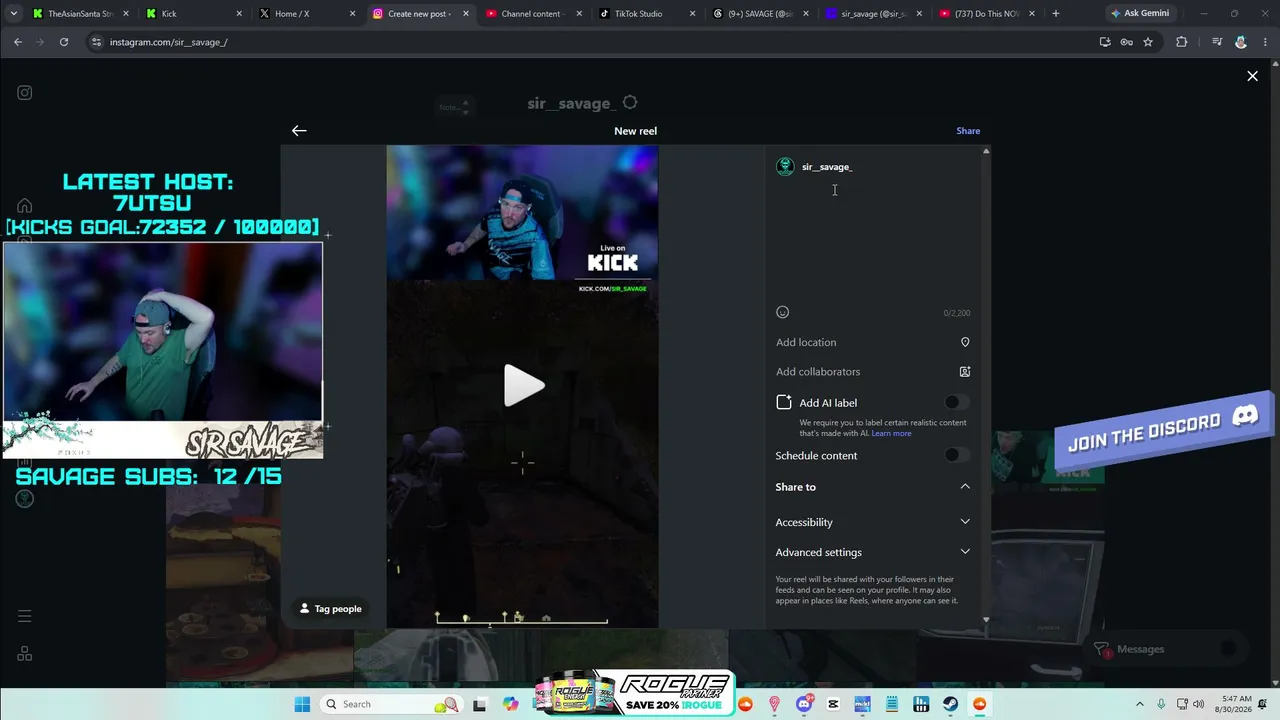Bookmark this page with the star icon
Screen dimensions: 1280x720
tap(1148, 42)
